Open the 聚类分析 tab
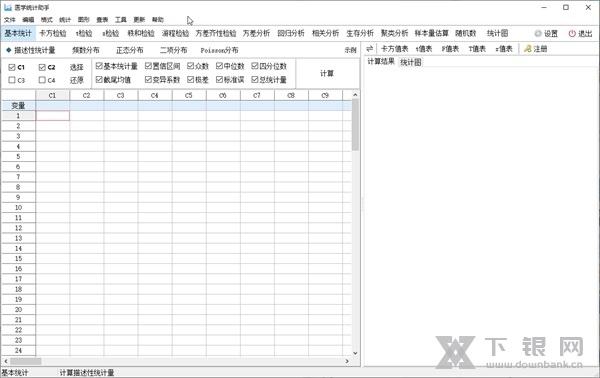The image size is (600, 378). (x=394, y=33)
